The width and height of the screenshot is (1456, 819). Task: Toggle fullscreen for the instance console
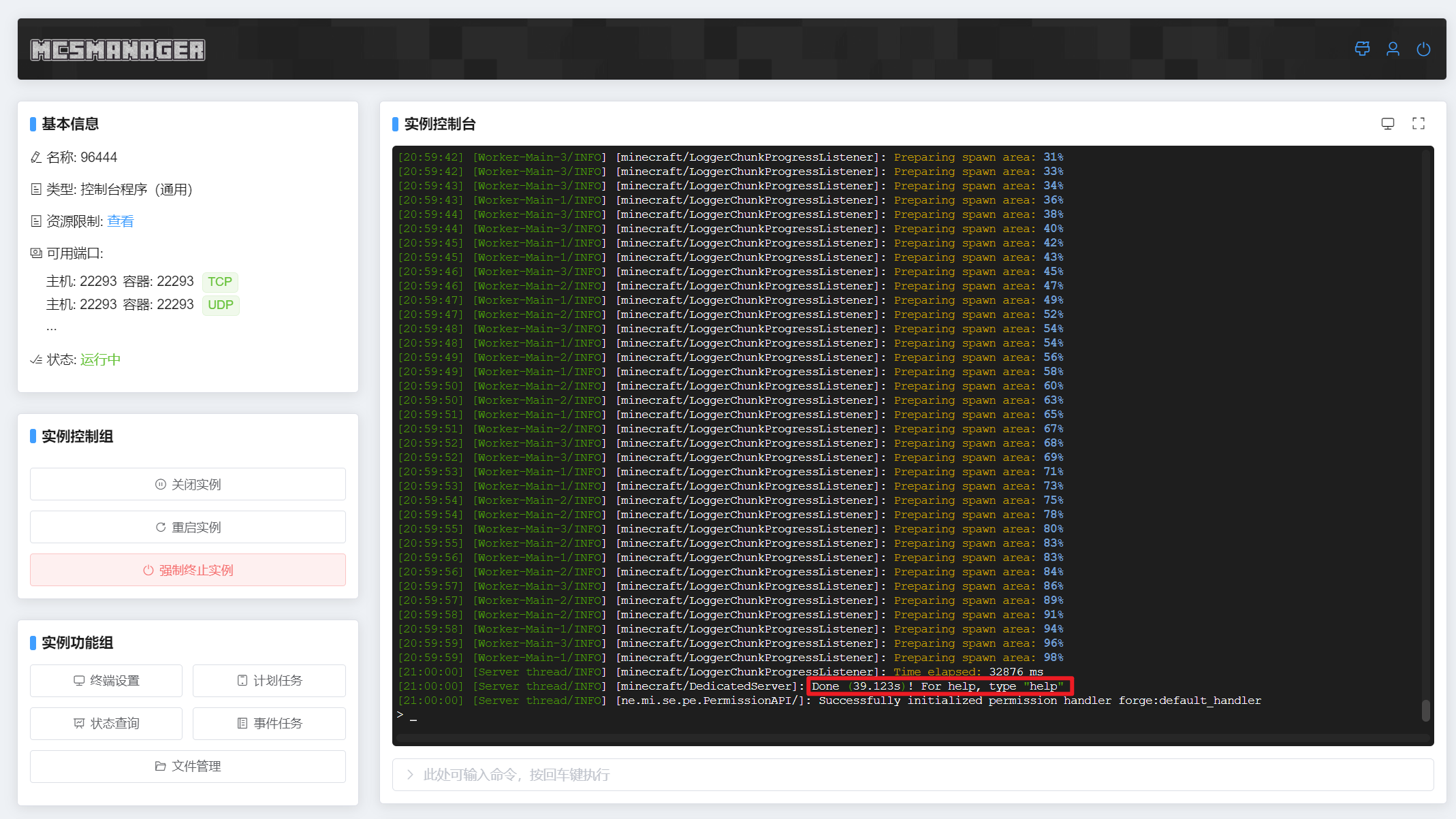click(1419, 123)
